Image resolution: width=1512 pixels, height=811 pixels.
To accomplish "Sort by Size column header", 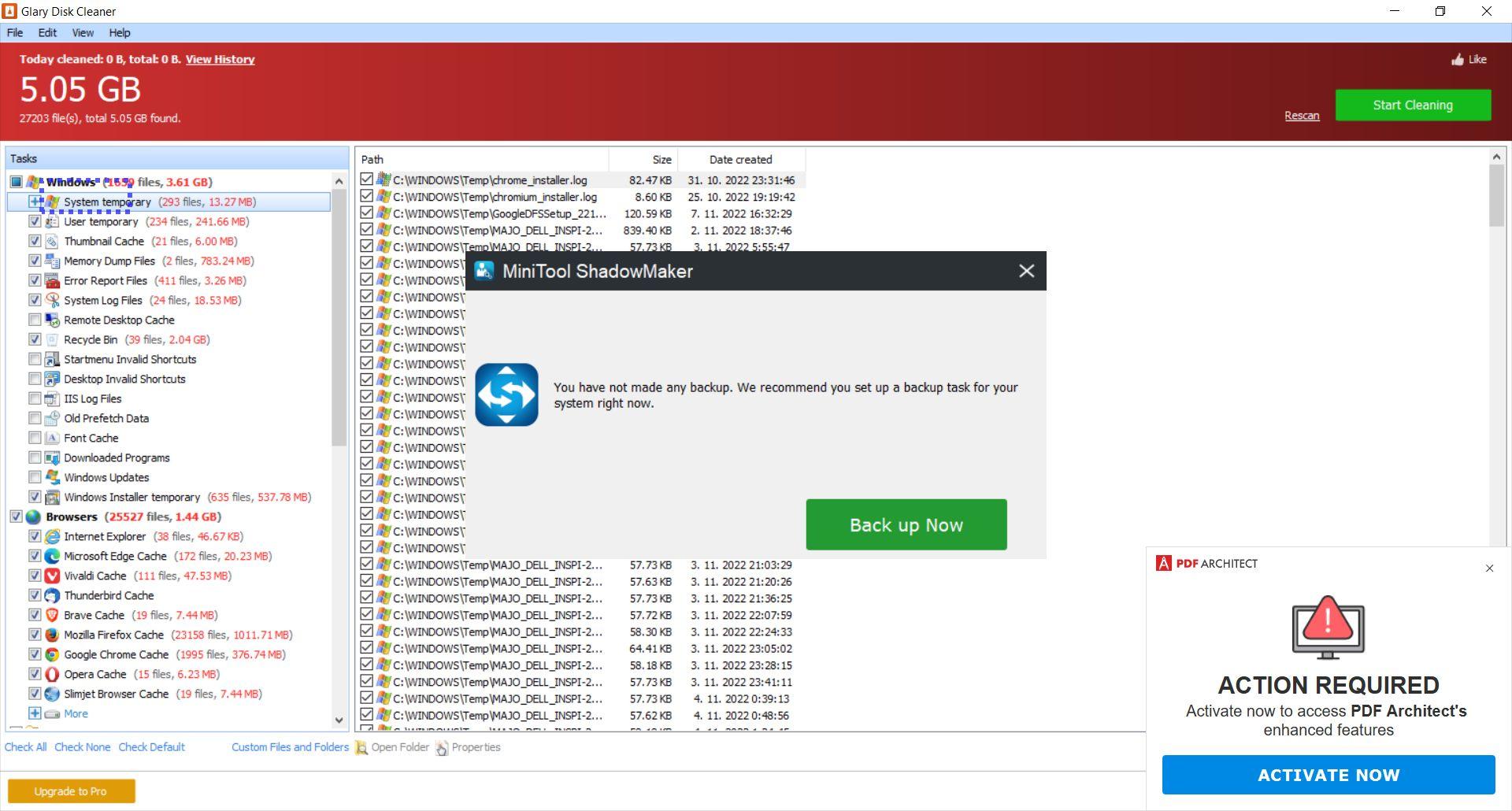I will point(643,159).
